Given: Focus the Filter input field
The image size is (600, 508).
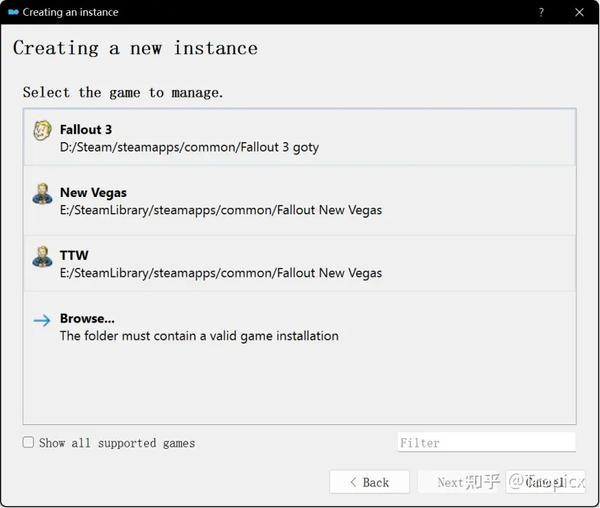Looking at the screenshot, I should [x=487, y=443].
